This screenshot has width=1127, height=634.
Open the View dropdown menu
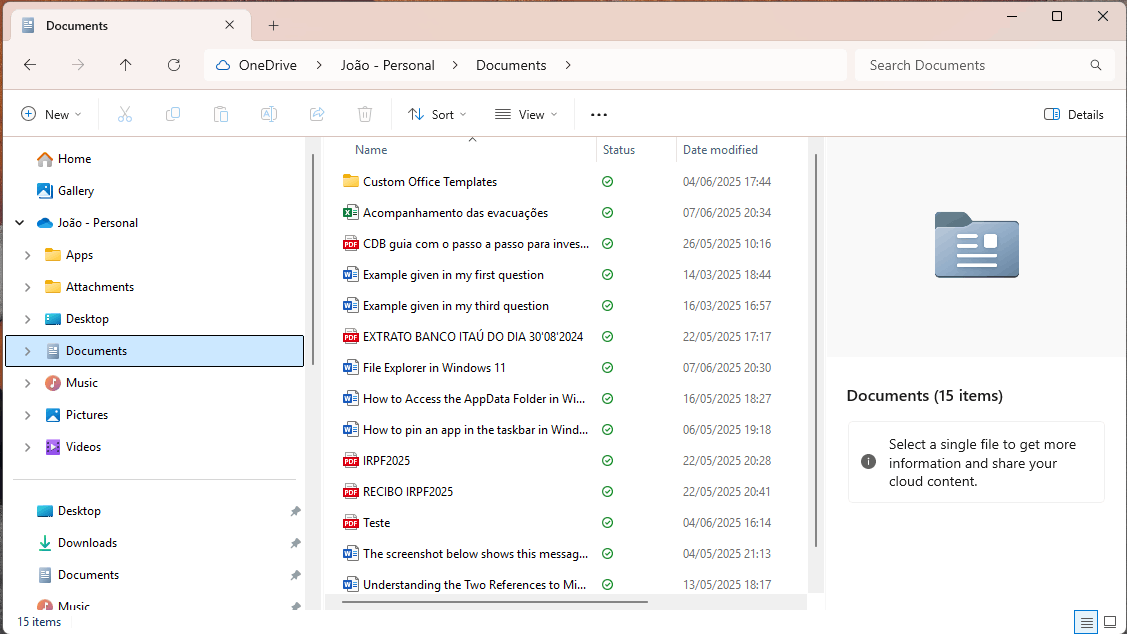(x=526, y=114)
